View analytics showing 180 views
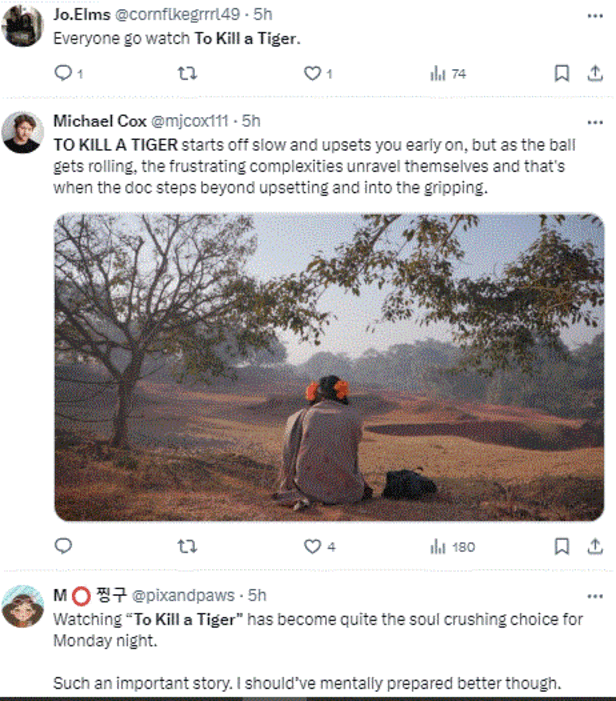Screen dimensions: 616x701 pos(438,546)
